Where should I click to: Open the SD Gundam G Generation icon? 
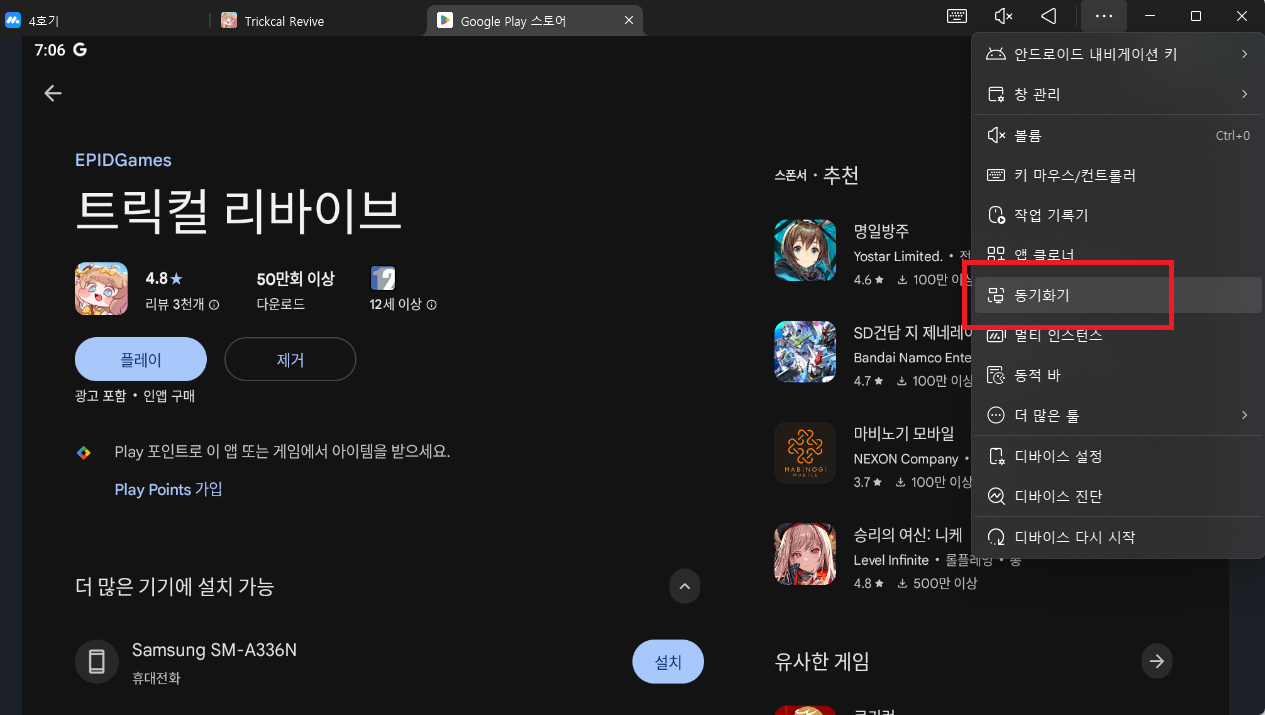point(805,351)
